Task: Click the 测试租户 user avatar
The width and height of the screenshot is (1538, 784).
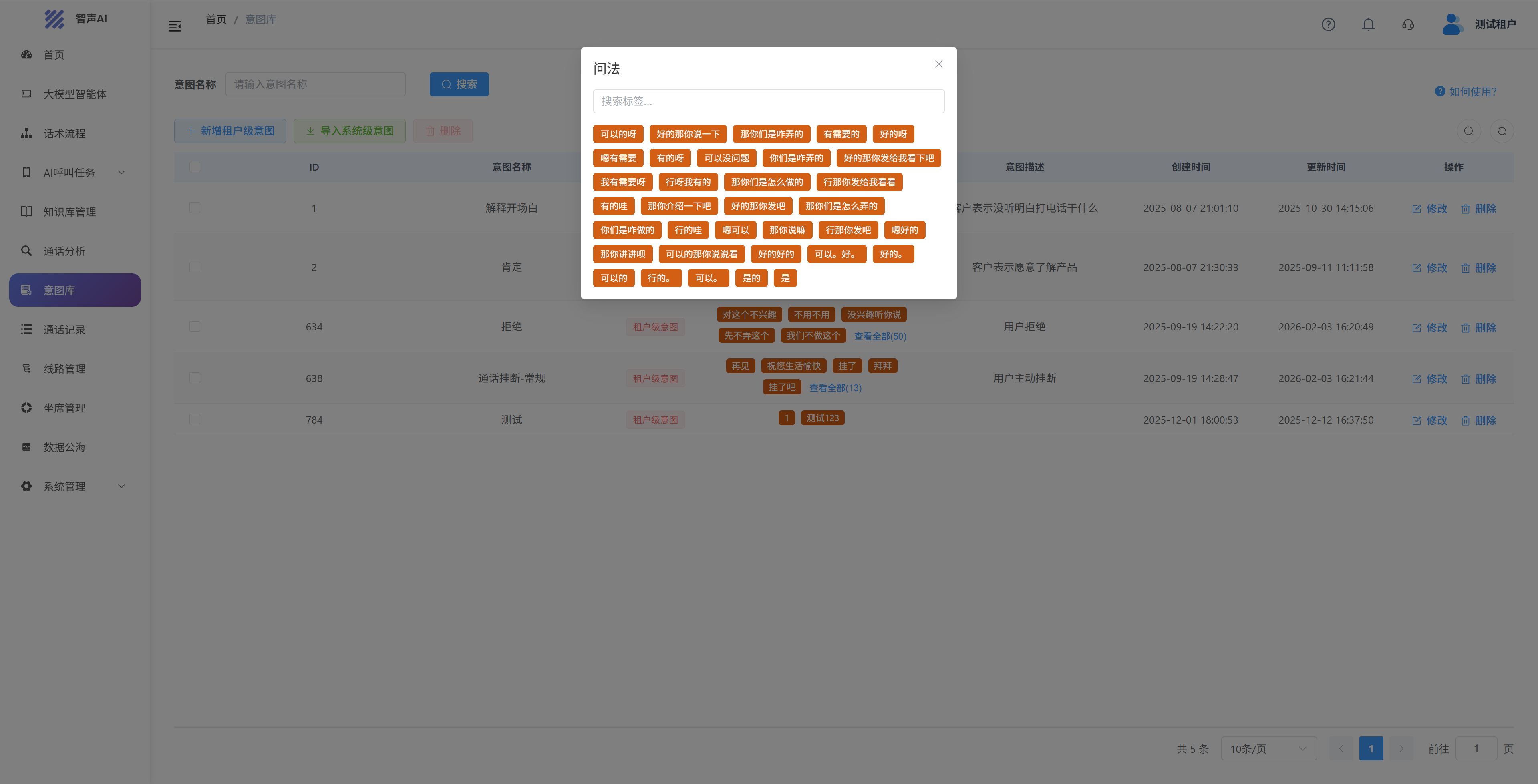Action: click(1451, 24)
